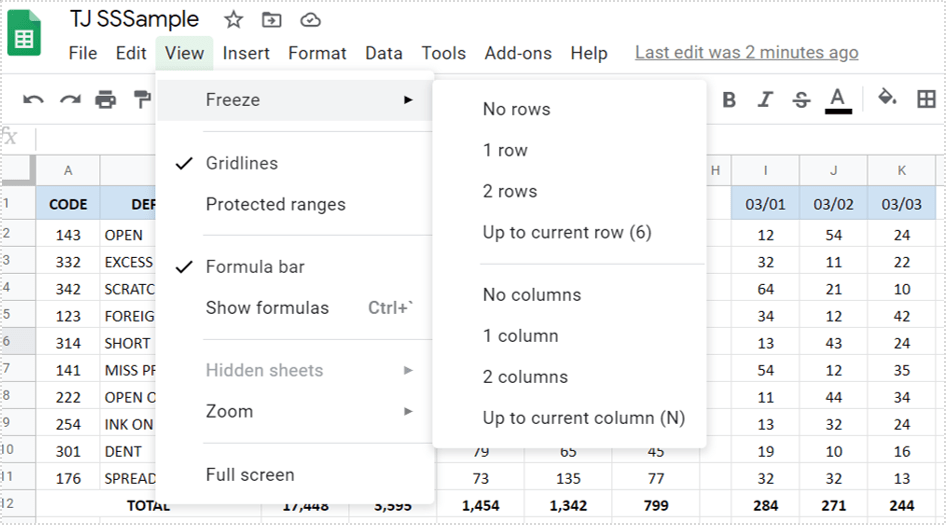
Task: Click the redo arrow icon
Action: coord(69,99)
